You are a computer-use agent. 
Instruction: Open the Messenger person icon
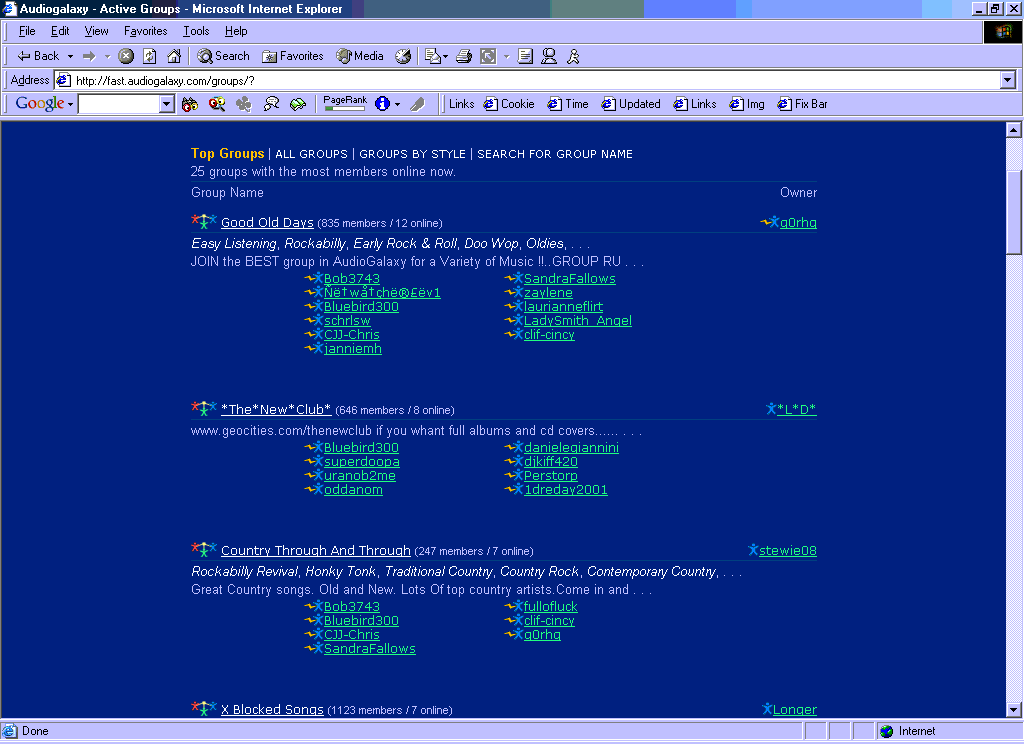(549, 56)
